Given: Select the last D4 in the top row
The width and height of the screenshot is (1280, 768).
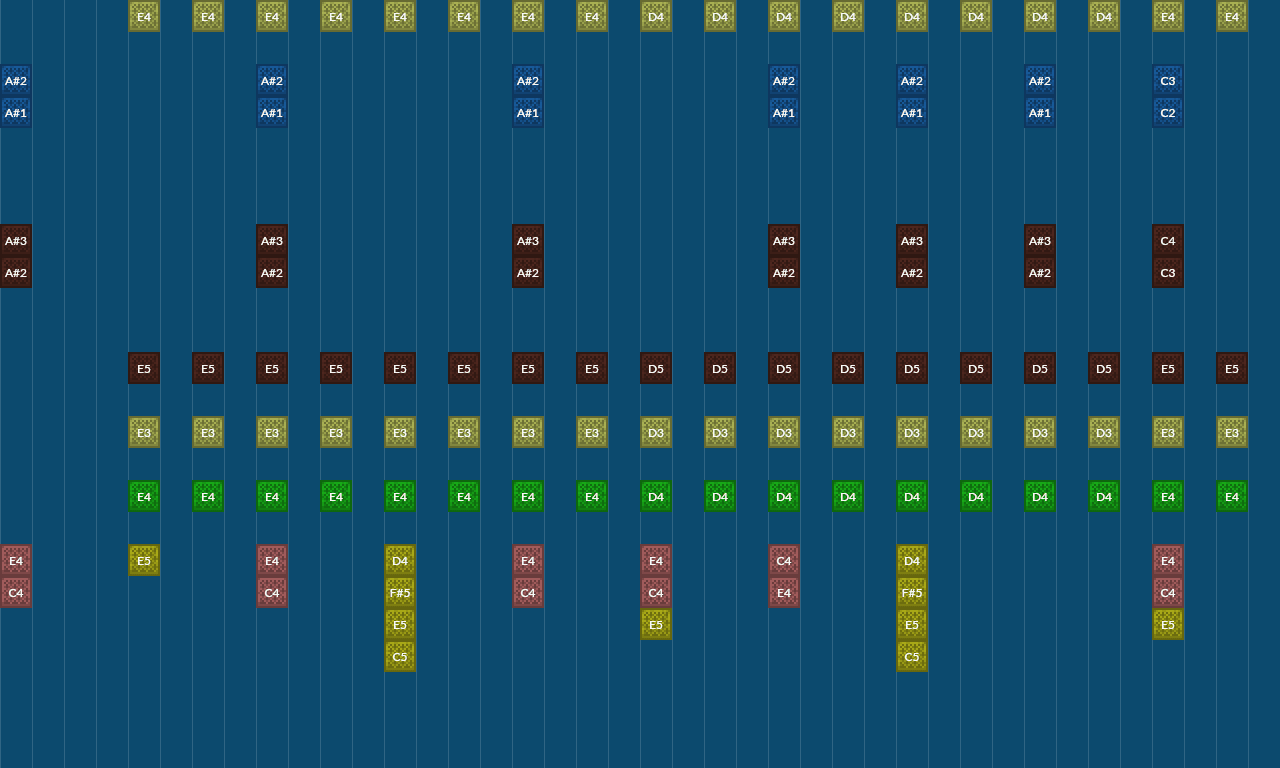Looking at the screenshot, I should 1104,16.
